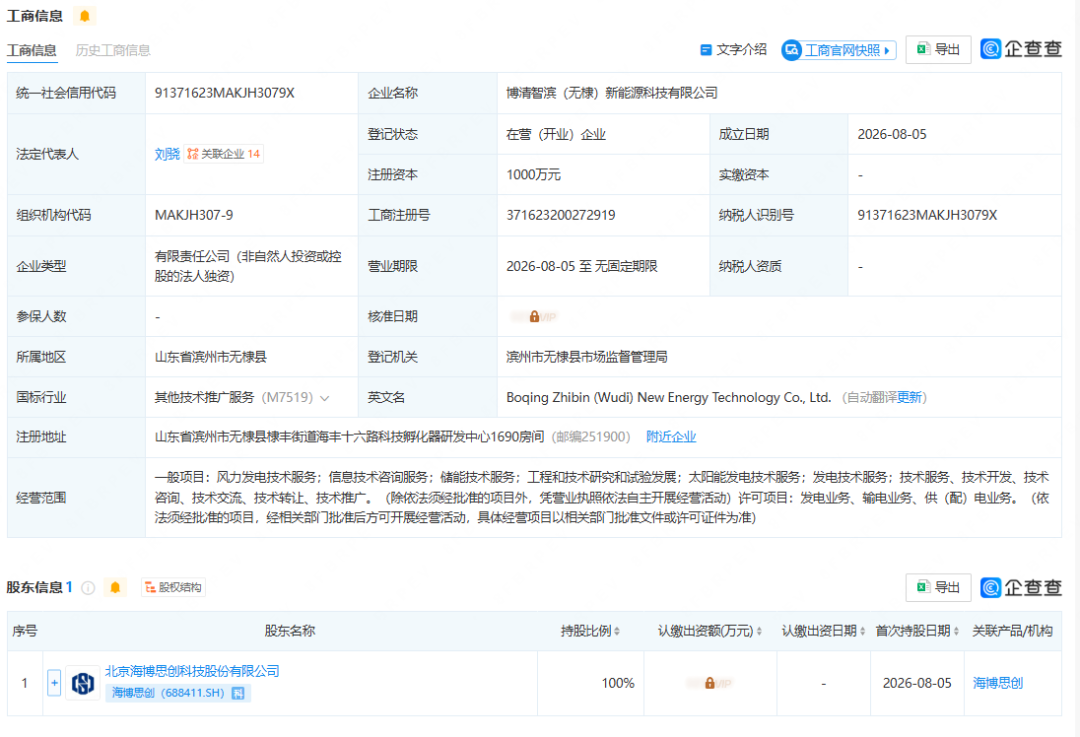
Task: Click the credit code 91371623MAKJH3079X under 统一社会信用代码
Action: click(x=225, y=93)
